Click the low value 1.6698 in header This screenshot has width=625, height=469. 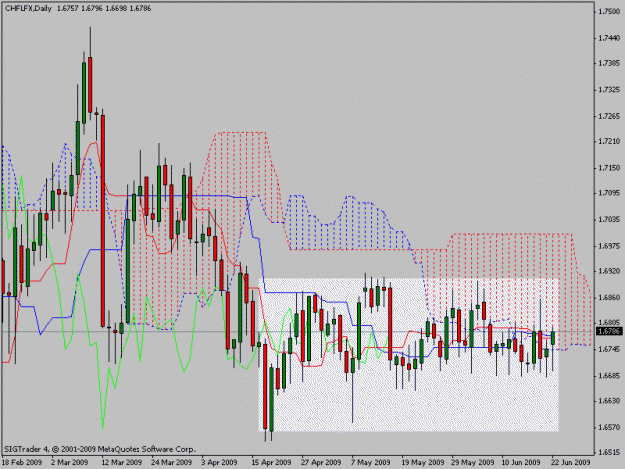[x=116, y=8]
